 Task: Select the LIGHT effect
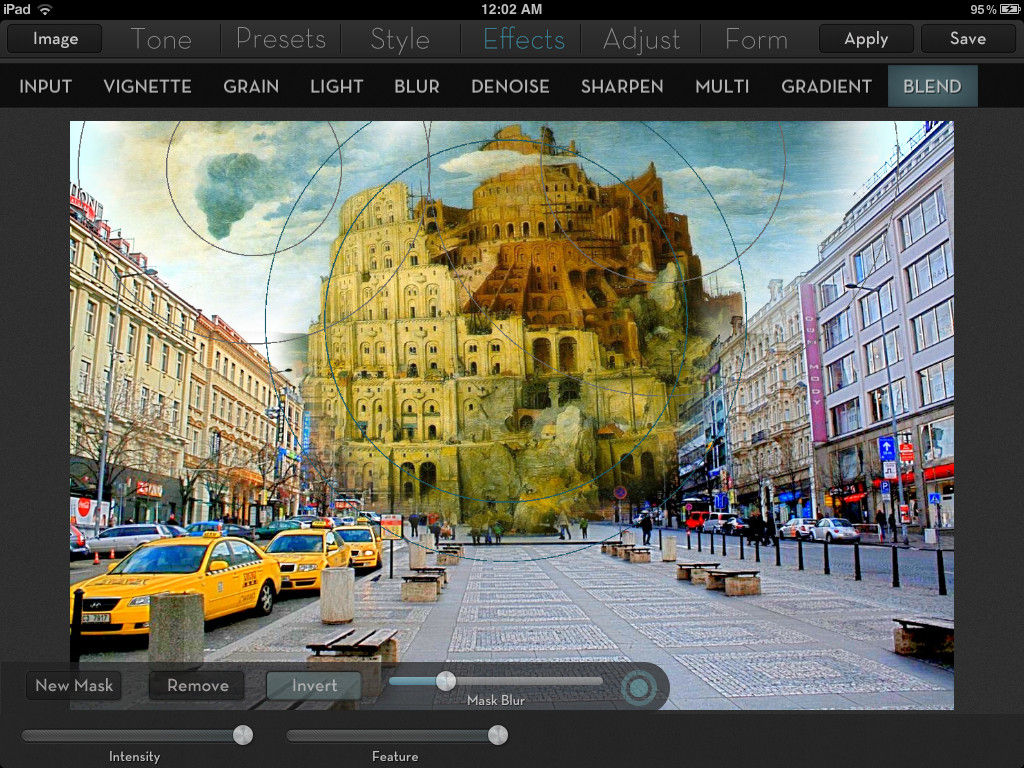pyautogui.click(x=336, y=86)
